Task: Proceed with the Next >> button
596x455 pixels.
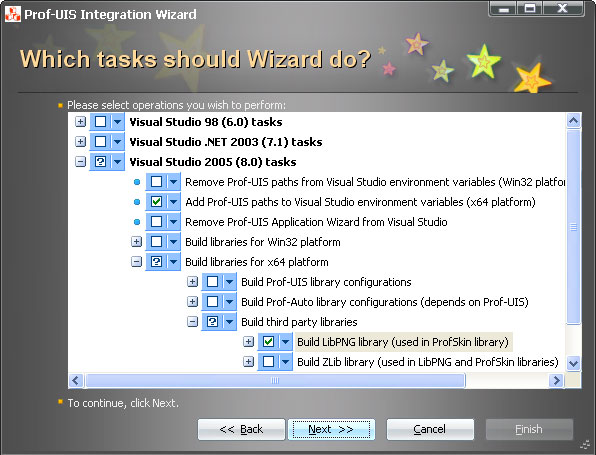Action: click(x=331, y=429)
